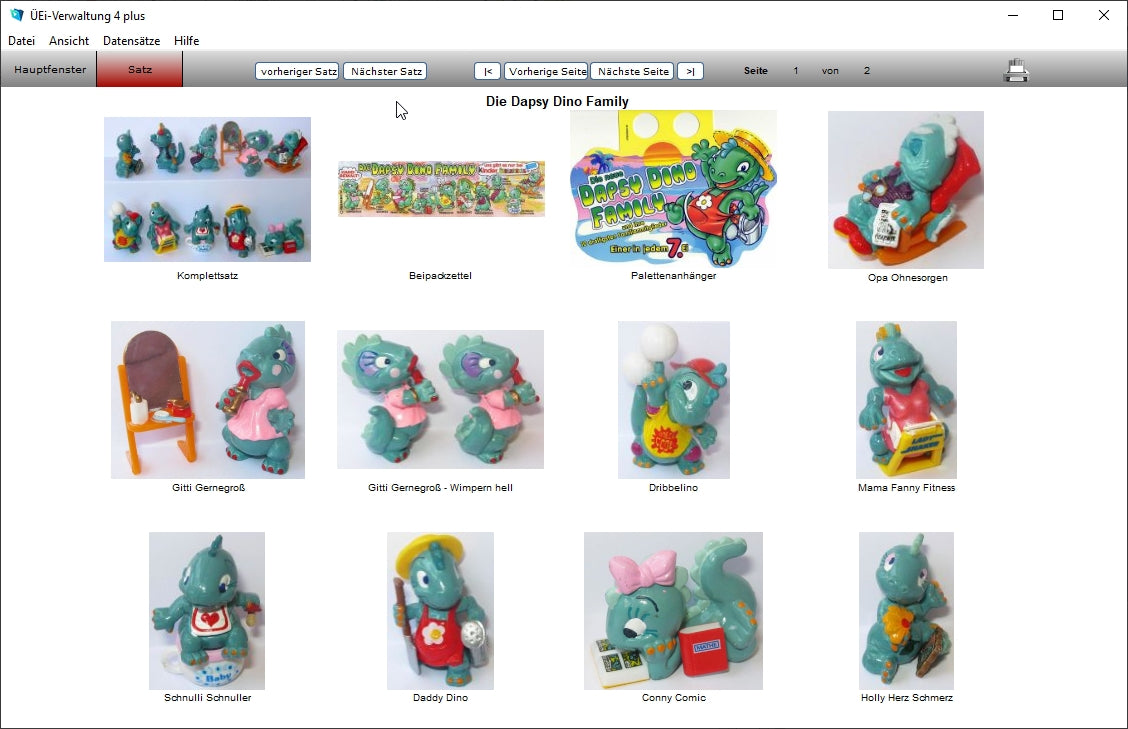1128x729 pixels.
Task: Click the Palettenanhänger picture
Action: tap(673, 189)
